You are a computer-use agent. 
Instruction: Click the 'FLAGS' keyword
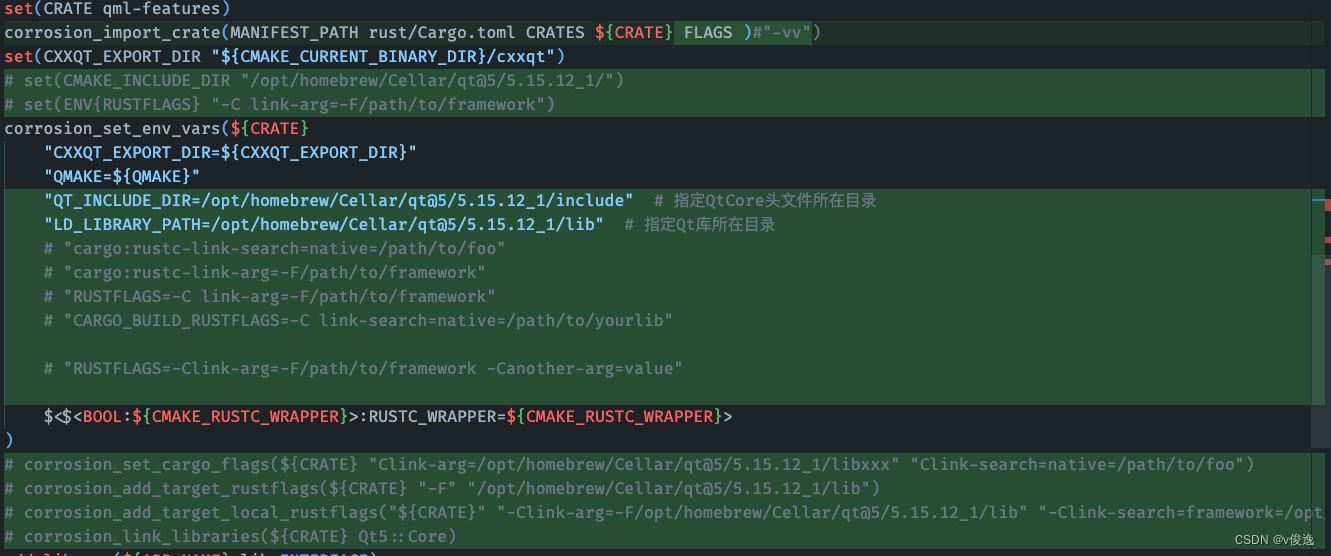click(708, 32)
